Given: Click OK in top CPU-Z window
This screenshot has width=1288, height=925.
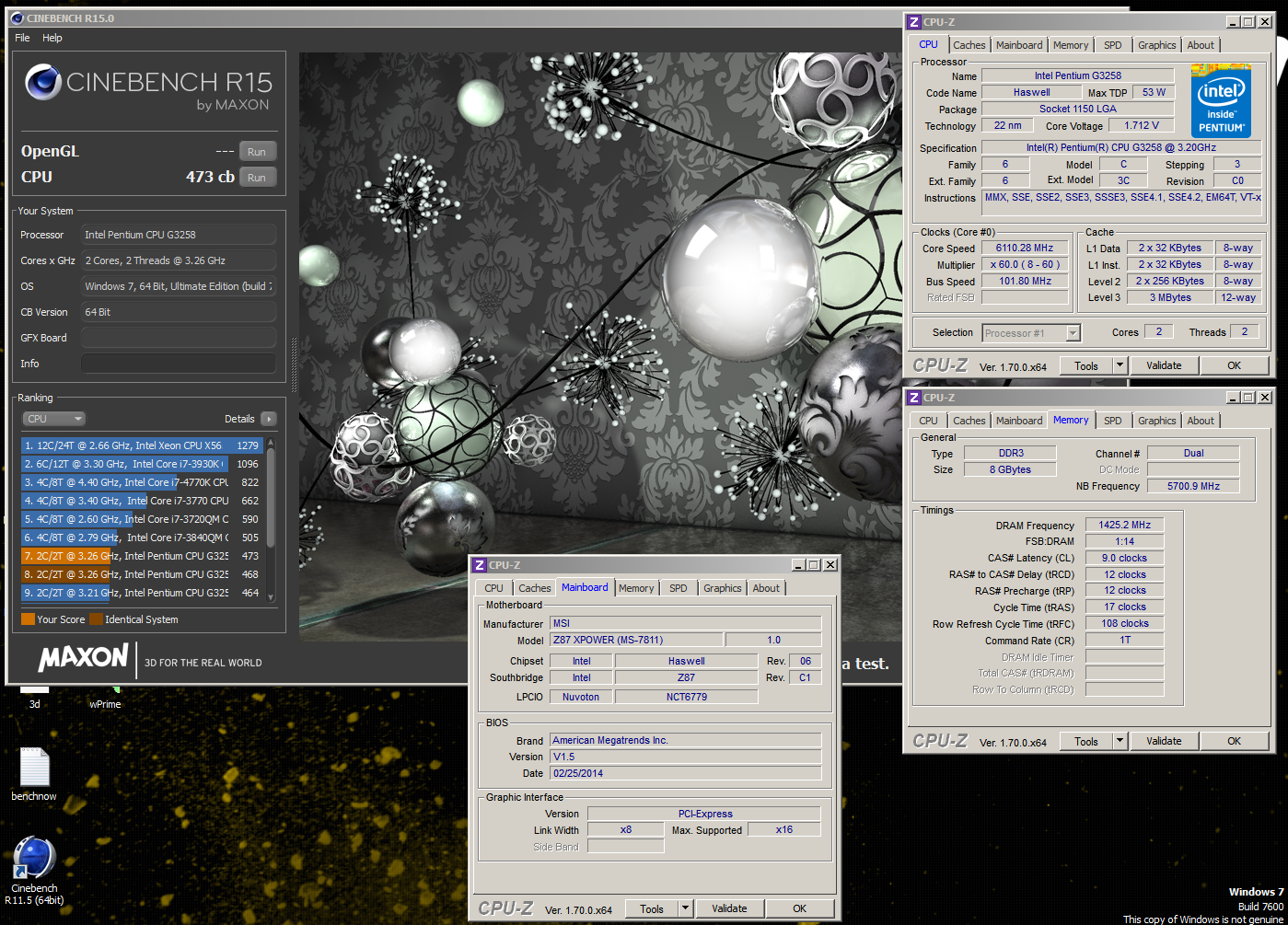Looking at the screenshot, I should [1234, 365].
